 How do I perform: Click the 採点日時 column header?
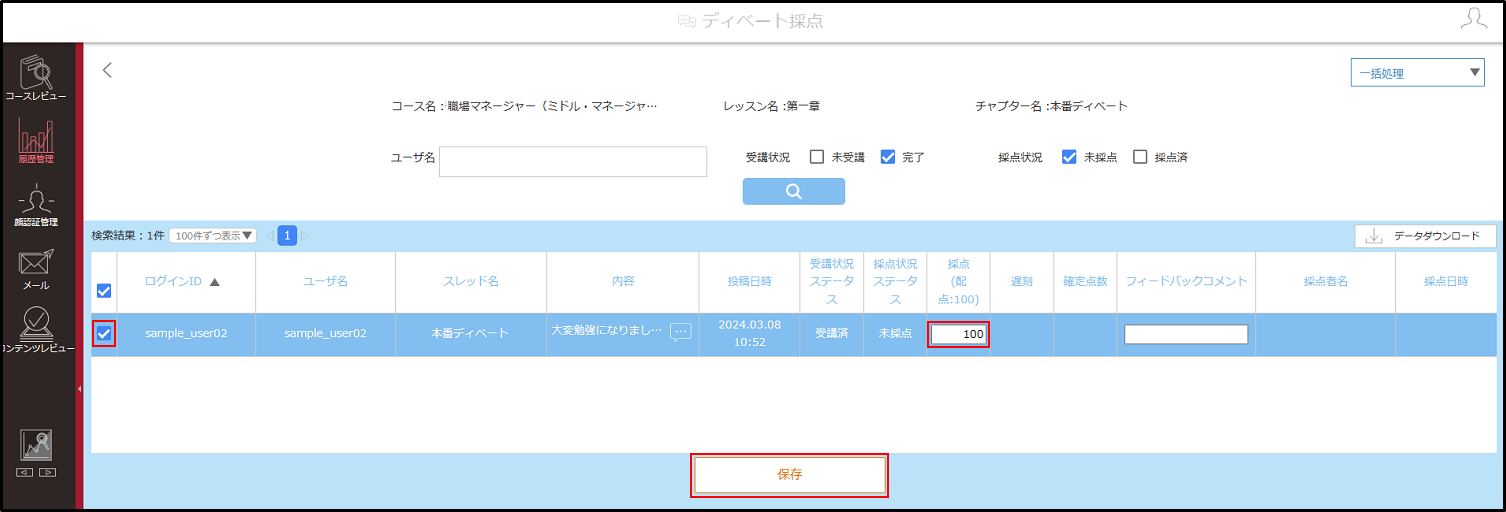click(x=1446, y=282)
